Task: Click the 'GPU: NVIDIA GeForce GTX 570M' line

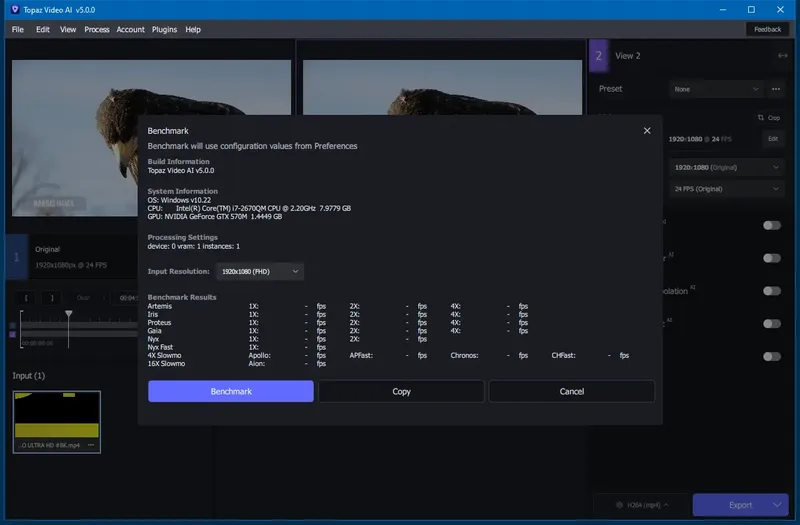Action: [215, 216]
